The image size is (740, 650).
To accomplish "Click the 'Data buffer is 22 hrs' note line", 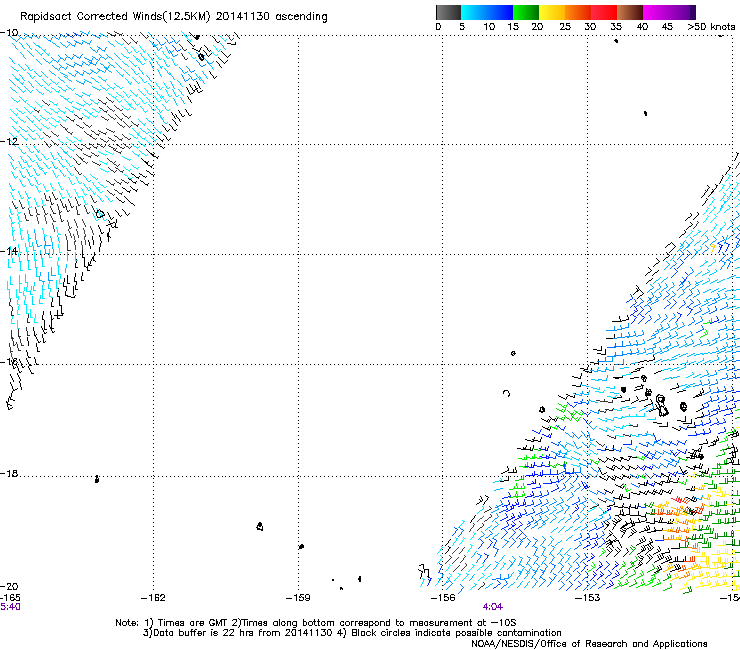I will [x=352, y=633].
